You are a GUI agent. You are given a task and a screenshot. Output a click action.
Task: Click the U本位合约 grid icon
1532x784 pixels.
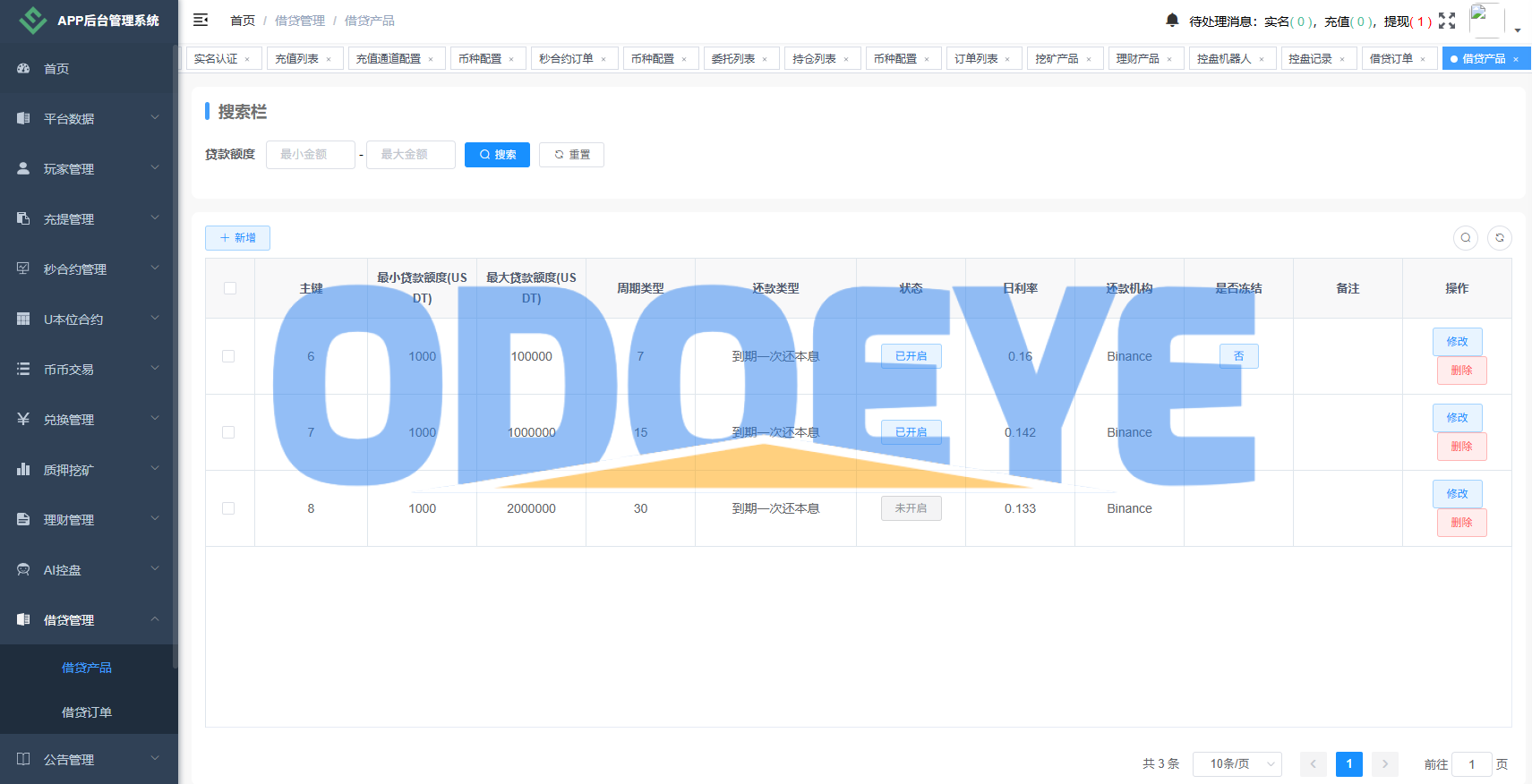click(23, 319)
